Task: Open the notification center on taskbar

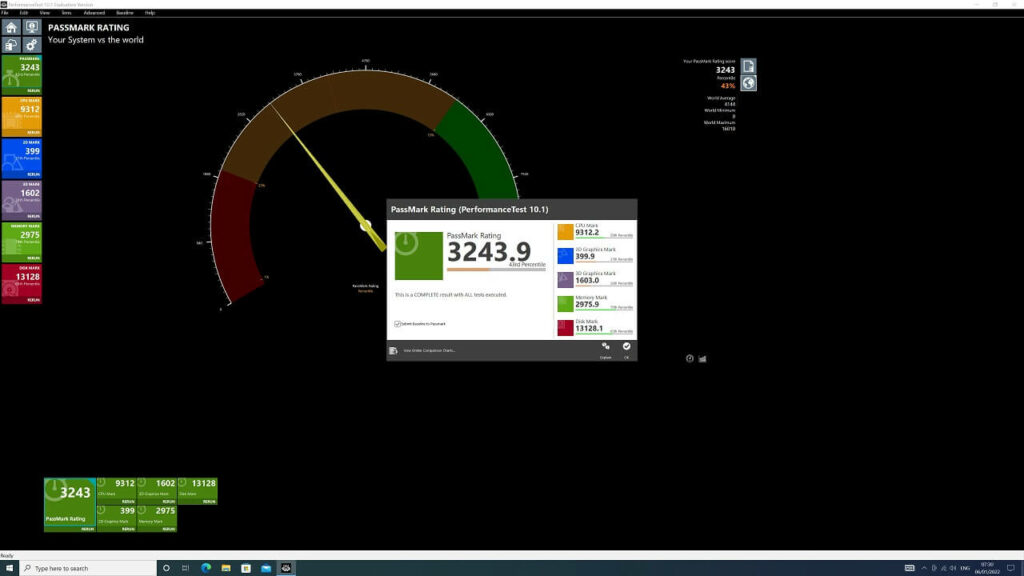Action: [x=1011, y=568]
